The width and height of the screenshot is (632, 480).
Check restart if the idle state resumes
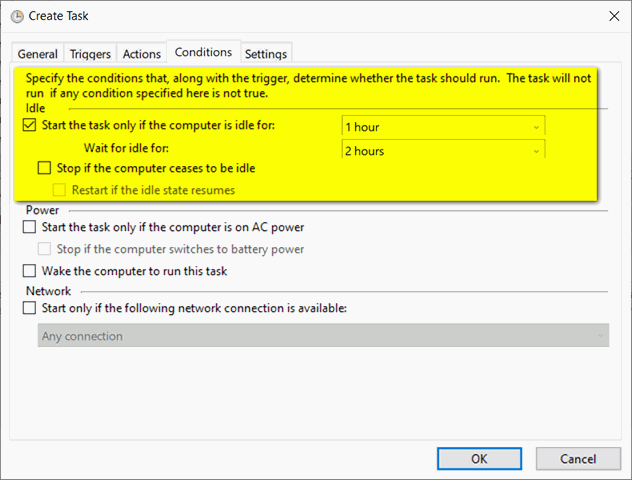click(59, 189)
